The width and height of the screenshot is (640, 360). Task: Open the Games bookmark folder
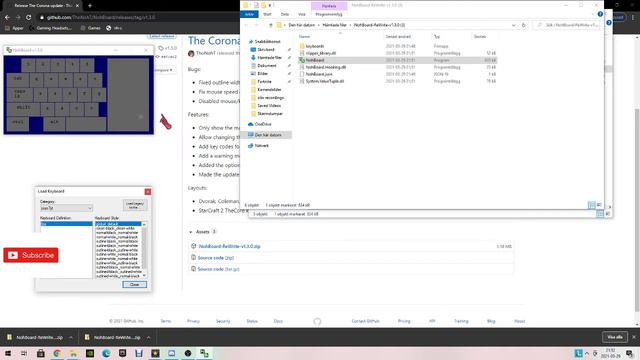[91, 28]
